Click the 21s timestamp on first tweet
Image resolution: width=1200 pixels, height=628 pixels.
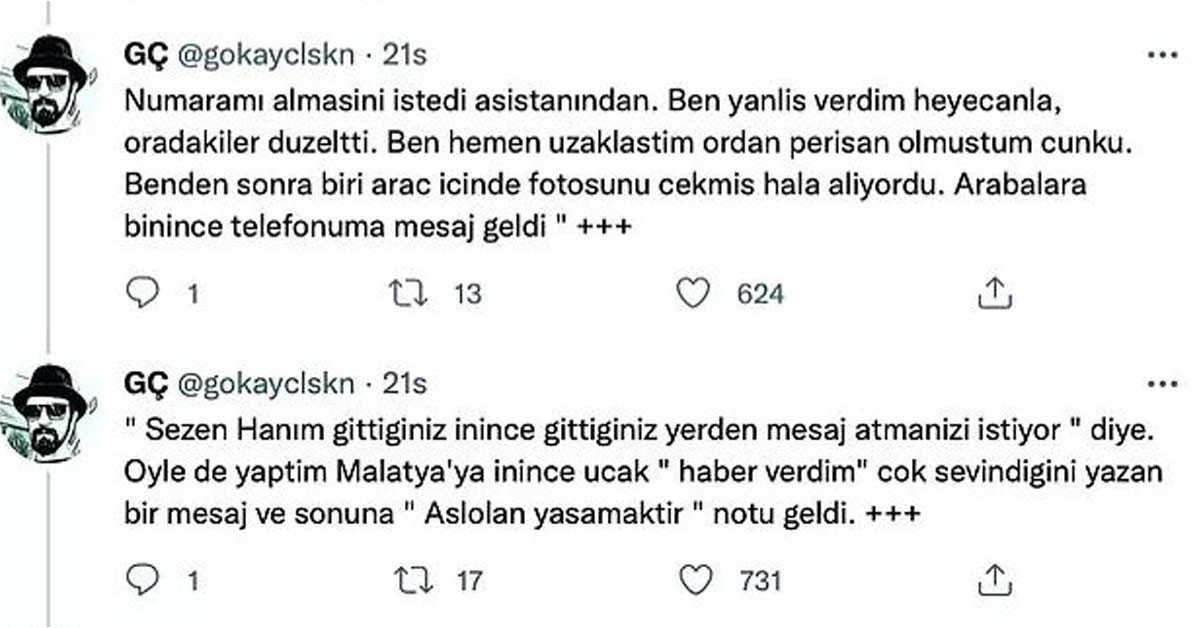pyautogui.click(x=405, y=56)
